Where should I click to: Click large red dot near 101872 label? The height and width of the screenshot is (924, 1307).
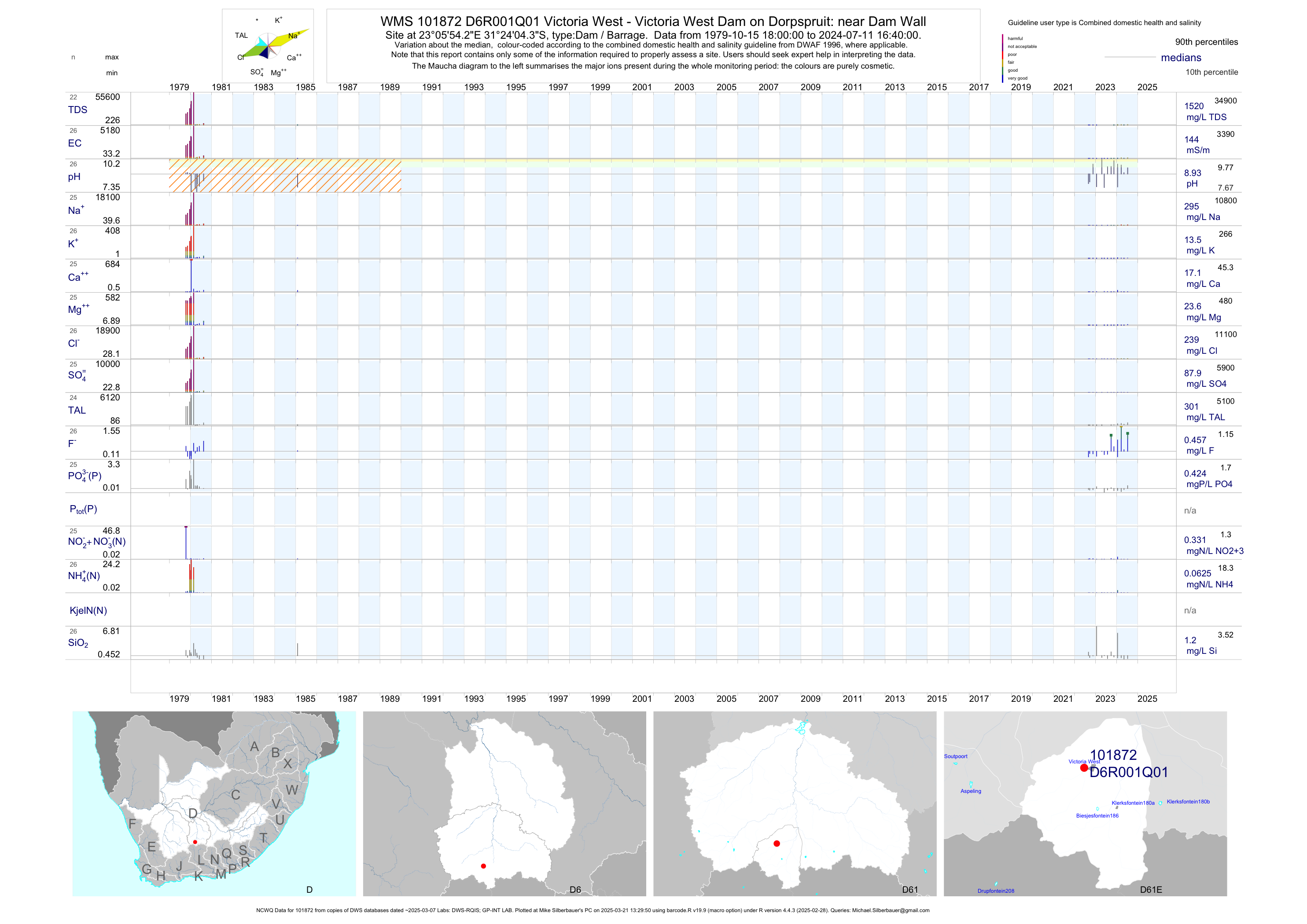point(1084,767)
